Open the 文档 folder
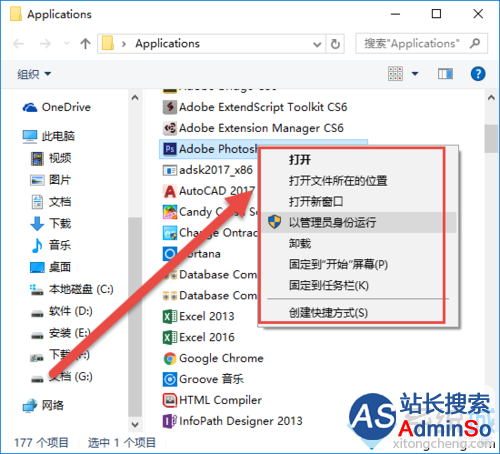This screenshot has height=454, width=500. click(51, 202)
